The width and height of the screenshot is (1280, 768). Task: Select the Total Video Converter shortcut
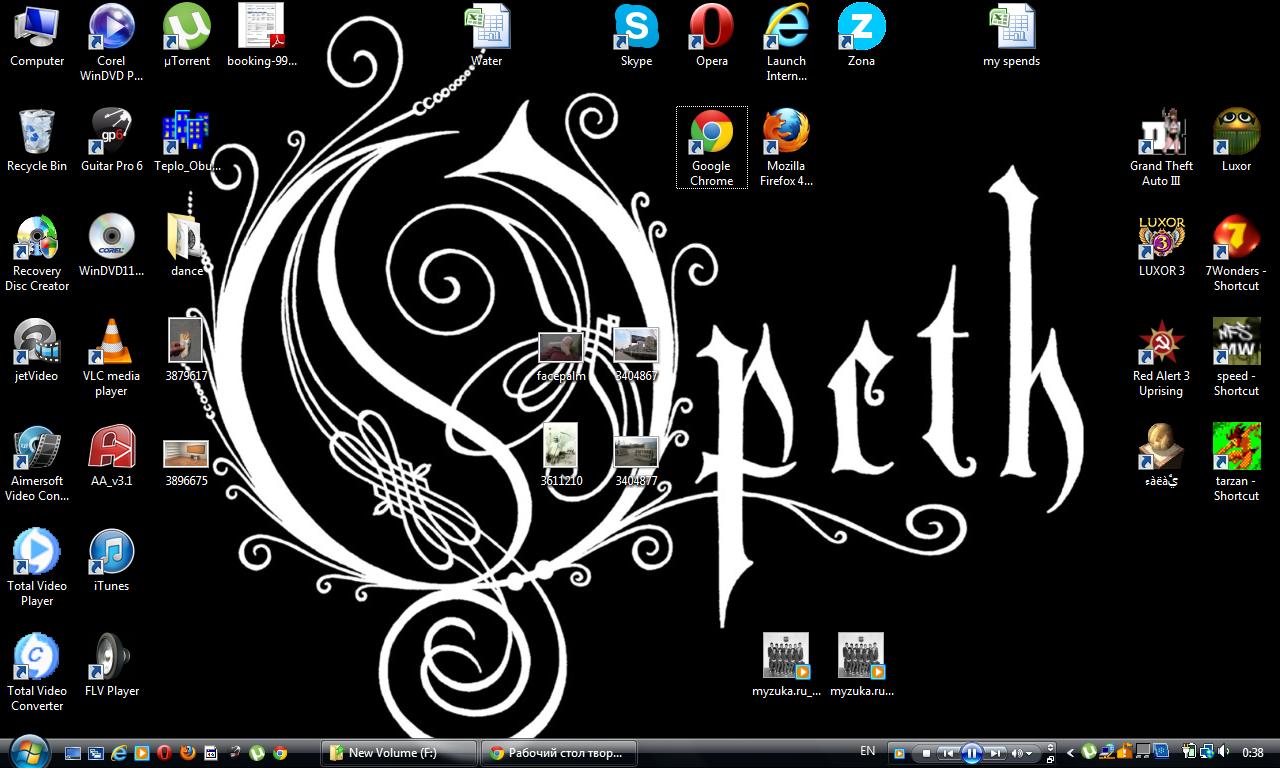tap(37, 673)
